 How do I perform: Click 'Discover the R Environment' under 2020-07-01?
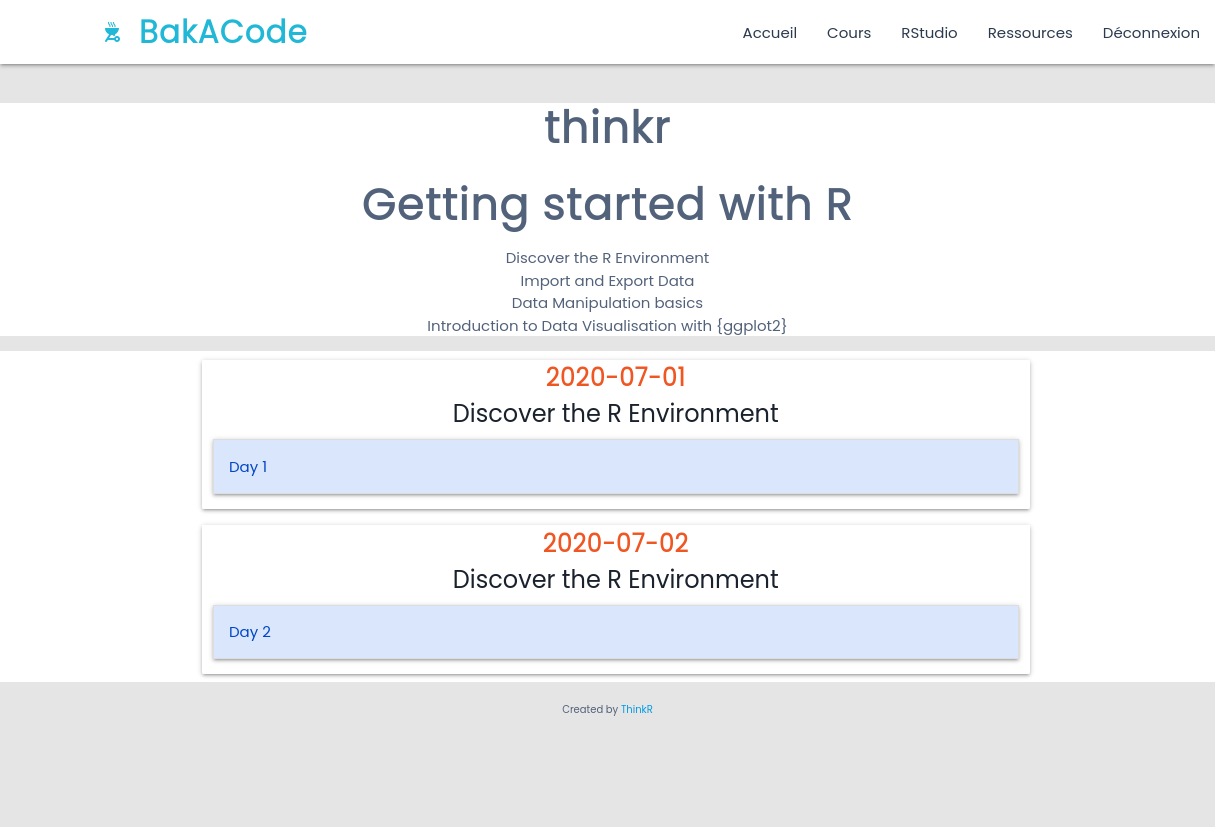pyautogui.click(x=616, y=414)
